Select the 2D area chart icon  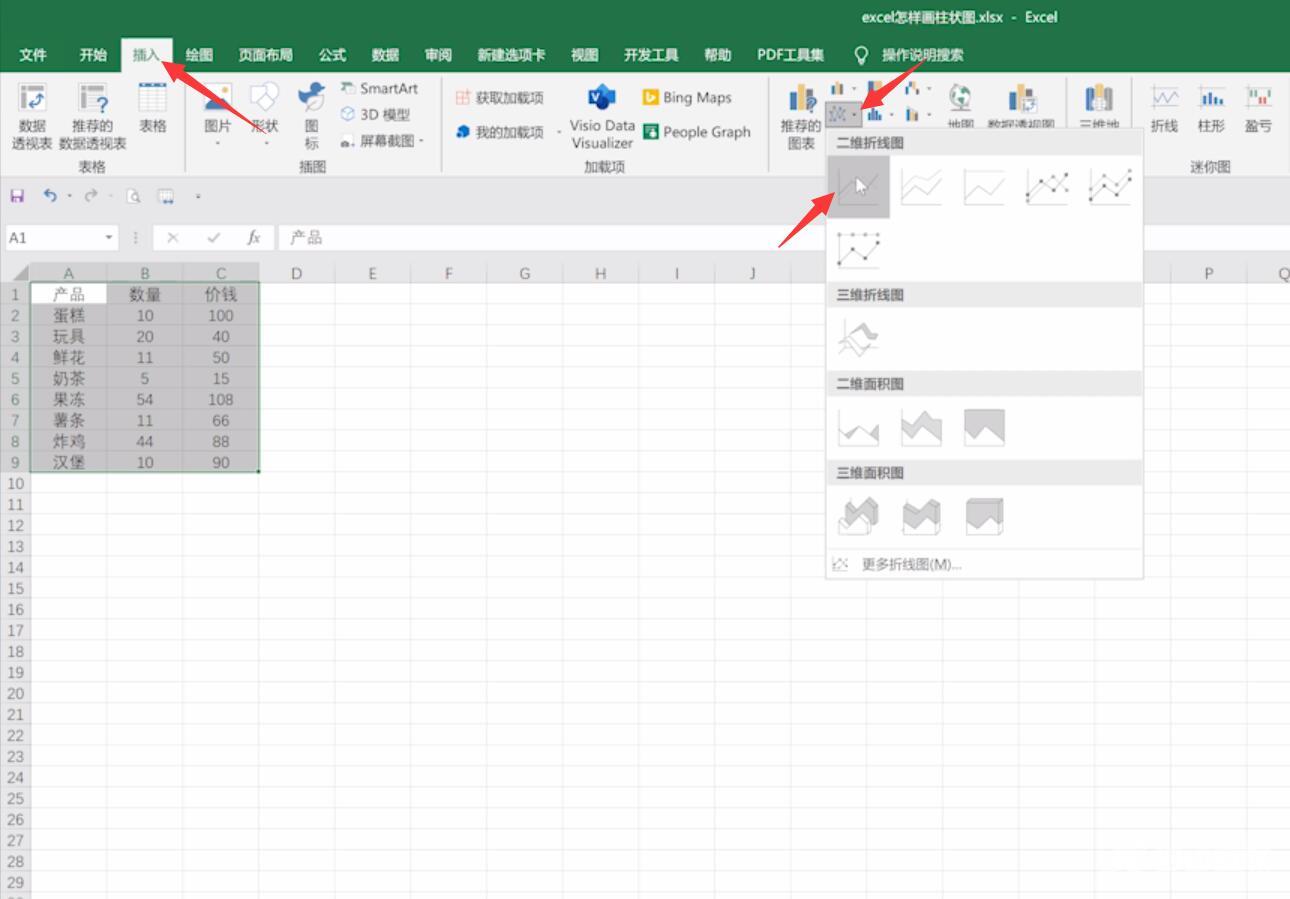click(859, 428)
